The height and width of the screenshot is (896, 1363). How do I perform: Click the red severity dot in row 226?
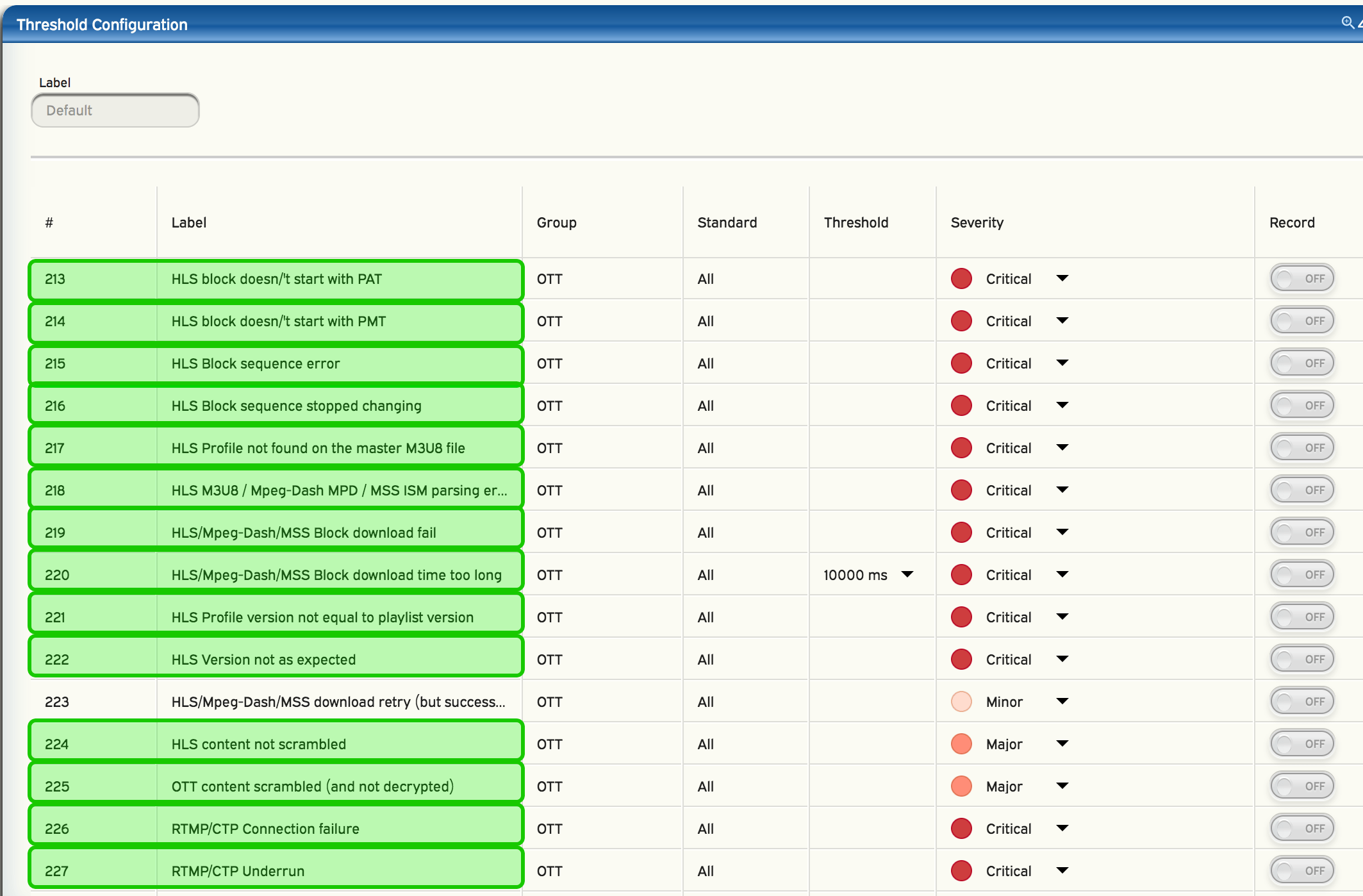[961, 829]
